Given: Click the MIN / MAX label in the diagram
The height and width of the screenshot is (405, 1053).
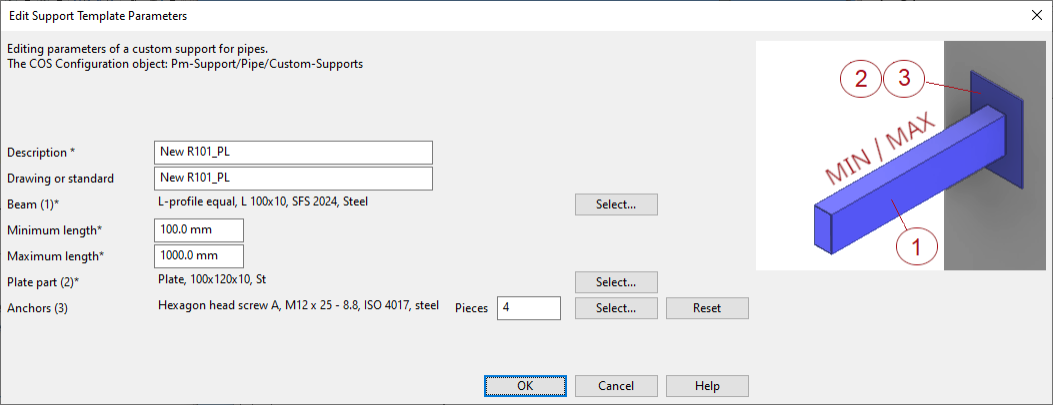Looking at the screenshot, I should pyautogui.click(x=879, y=150).
